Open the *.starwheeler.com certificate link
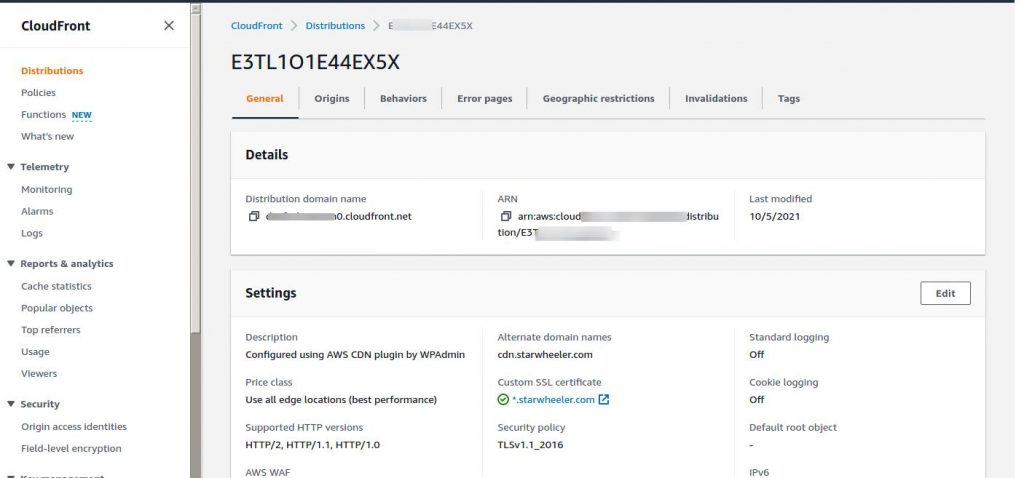Image resolution: width=1024 pixels, height=478 pixels. point(553,400)
